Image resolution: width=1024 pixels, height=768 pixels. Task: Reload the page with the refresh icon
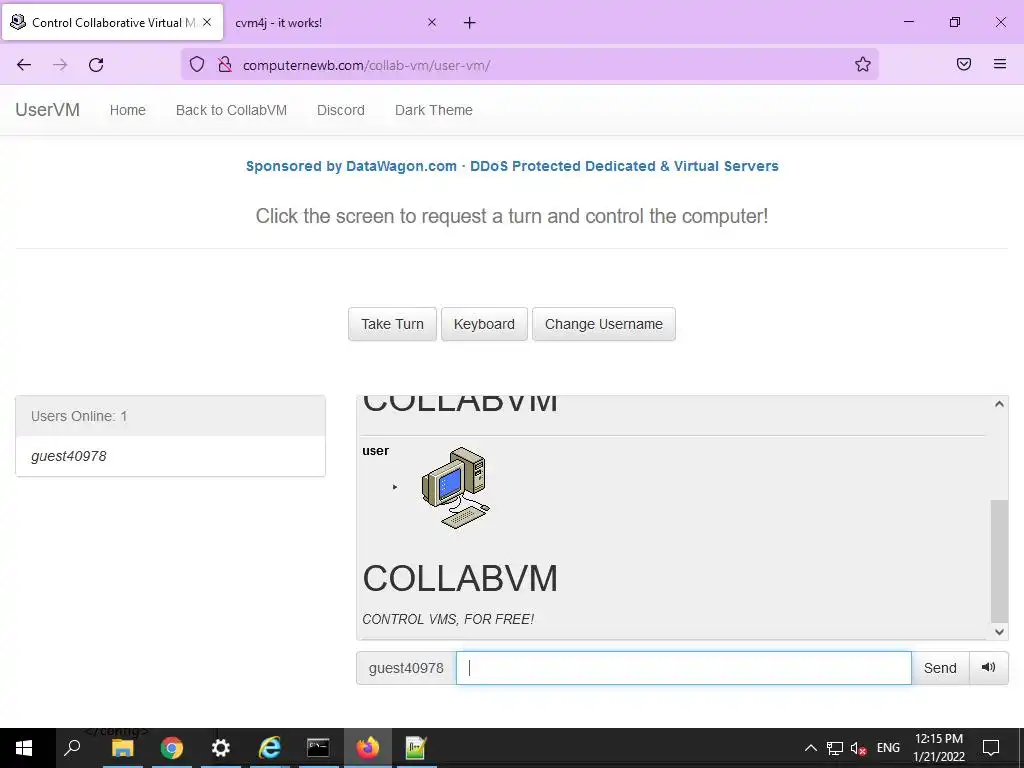click(x=96, y=65)
